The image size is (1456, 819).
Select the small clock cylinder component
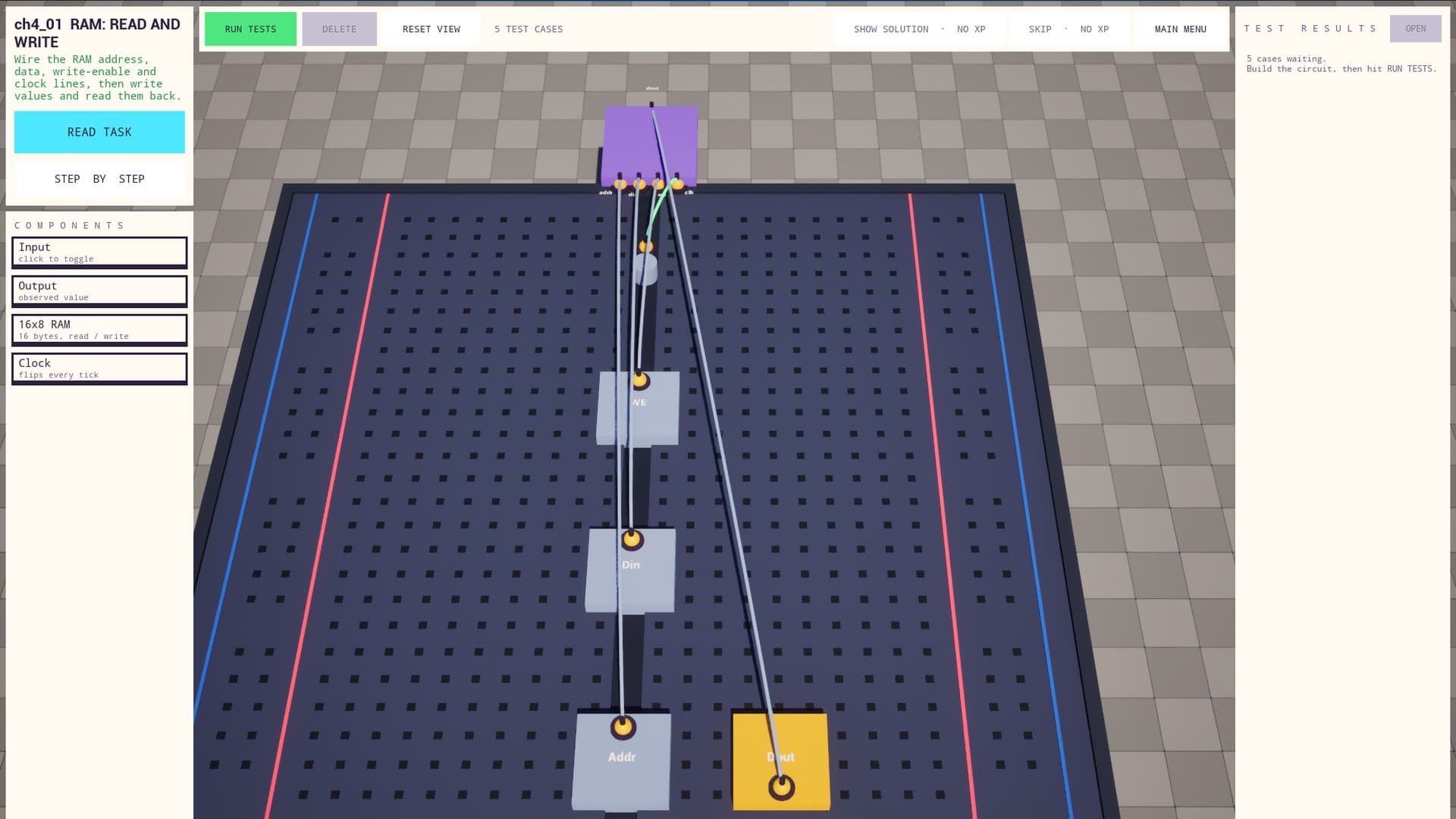[645, 270]
